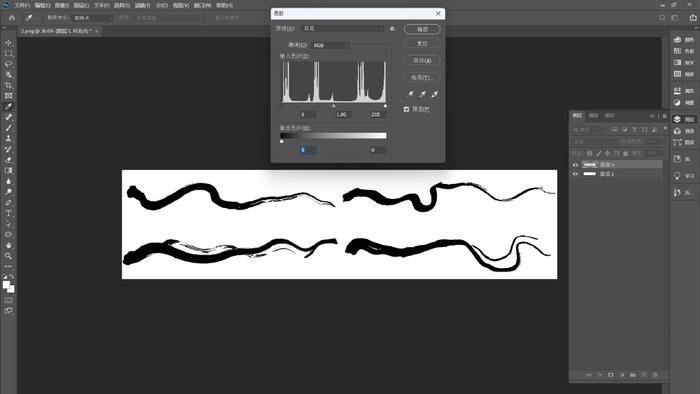Open the File menu

[x=22, y=5]
